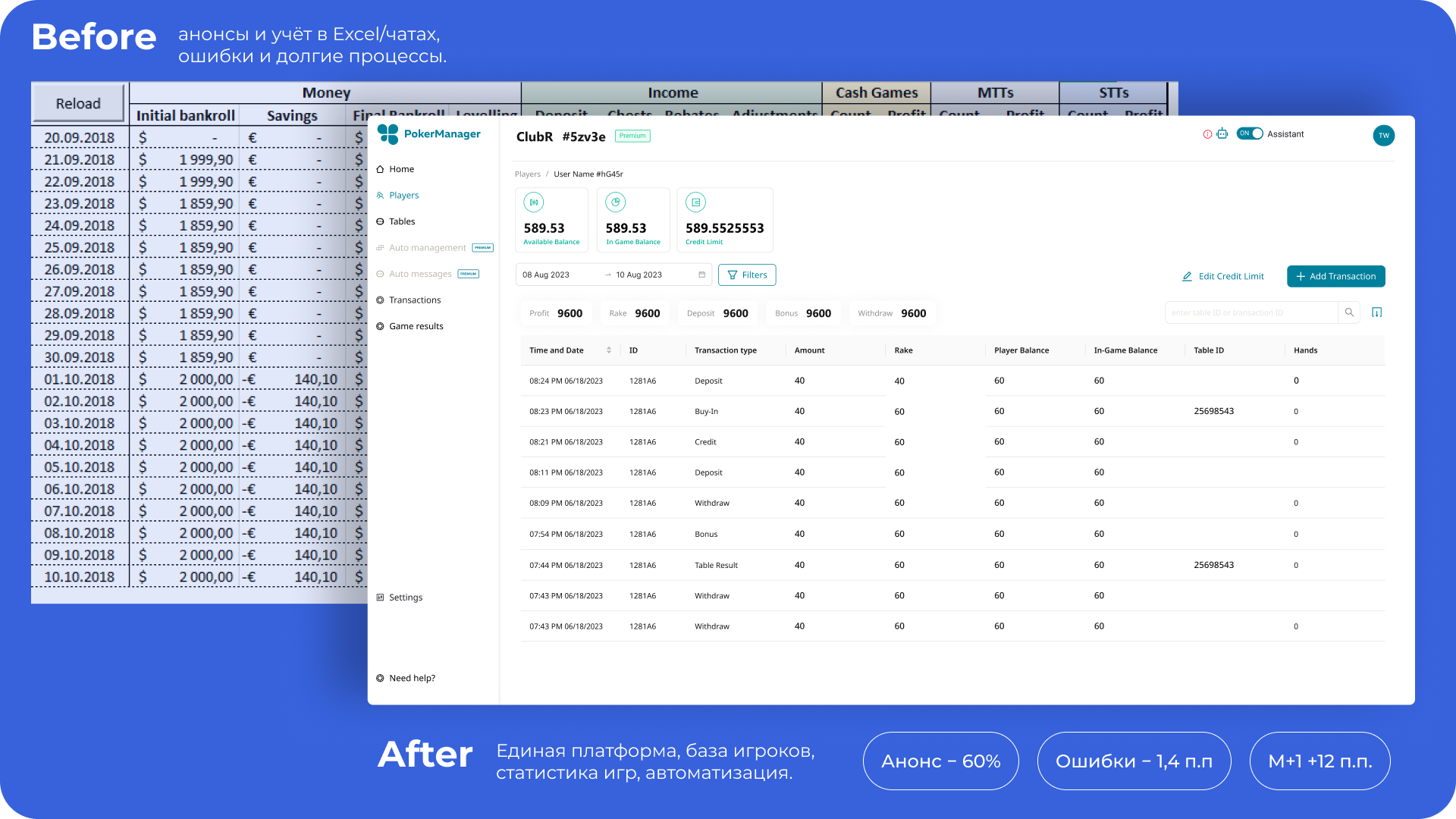Click Add Transaction button
The width and height of the screenshot is (1456, 819).
1335,276
